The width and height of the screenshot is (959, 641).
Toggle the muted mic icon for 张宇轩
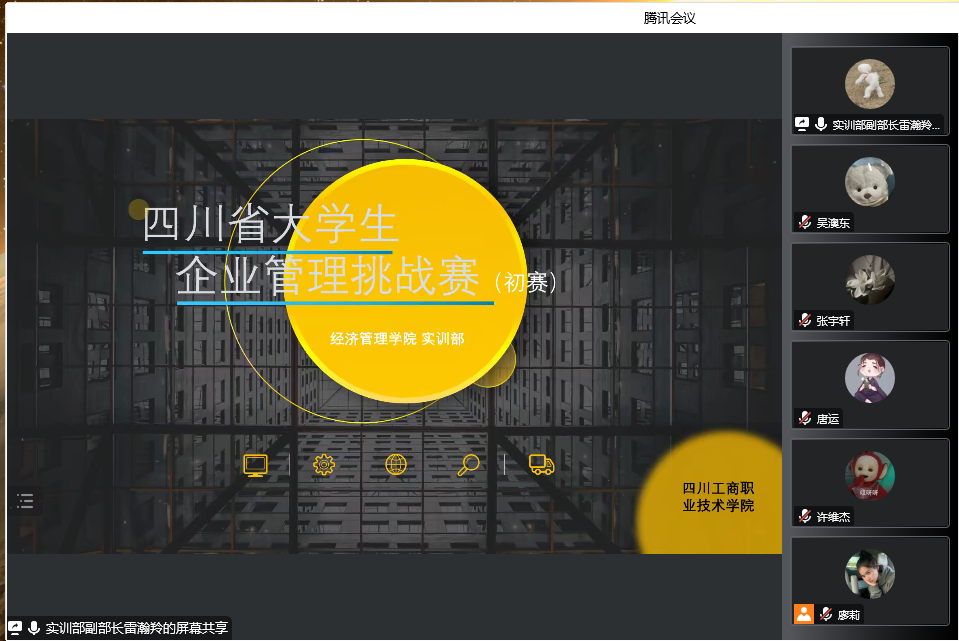pyautogui.click(x=804, y=320)
